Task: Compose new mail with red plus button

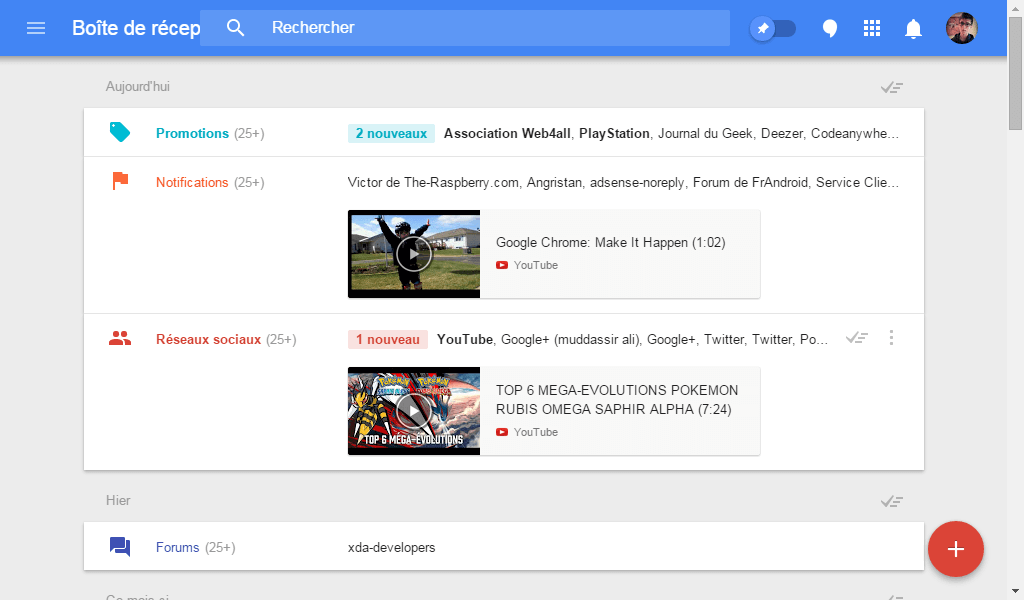Action: click(956, 549)
